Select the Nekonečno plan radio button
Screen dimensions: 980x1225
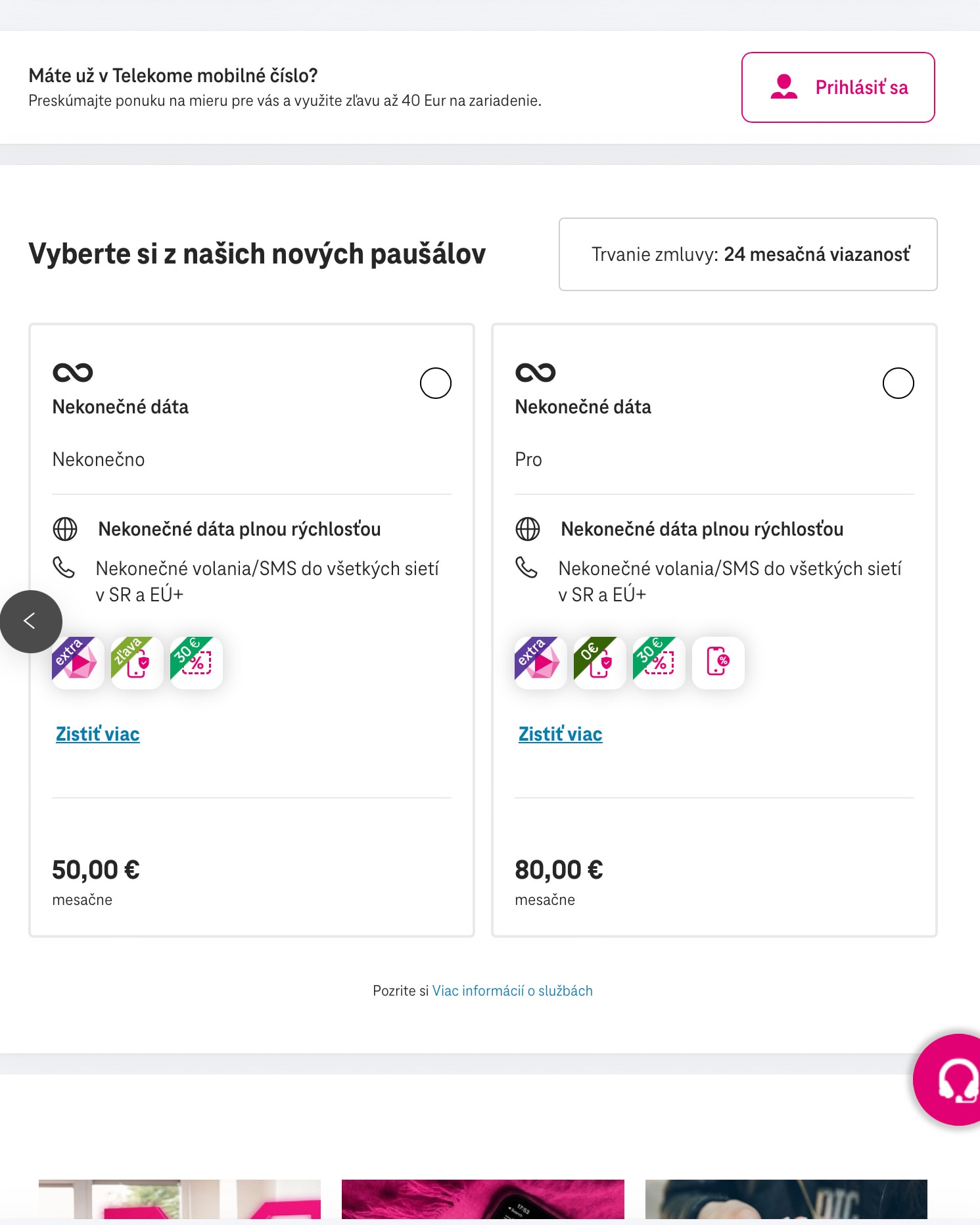[436, 383]
